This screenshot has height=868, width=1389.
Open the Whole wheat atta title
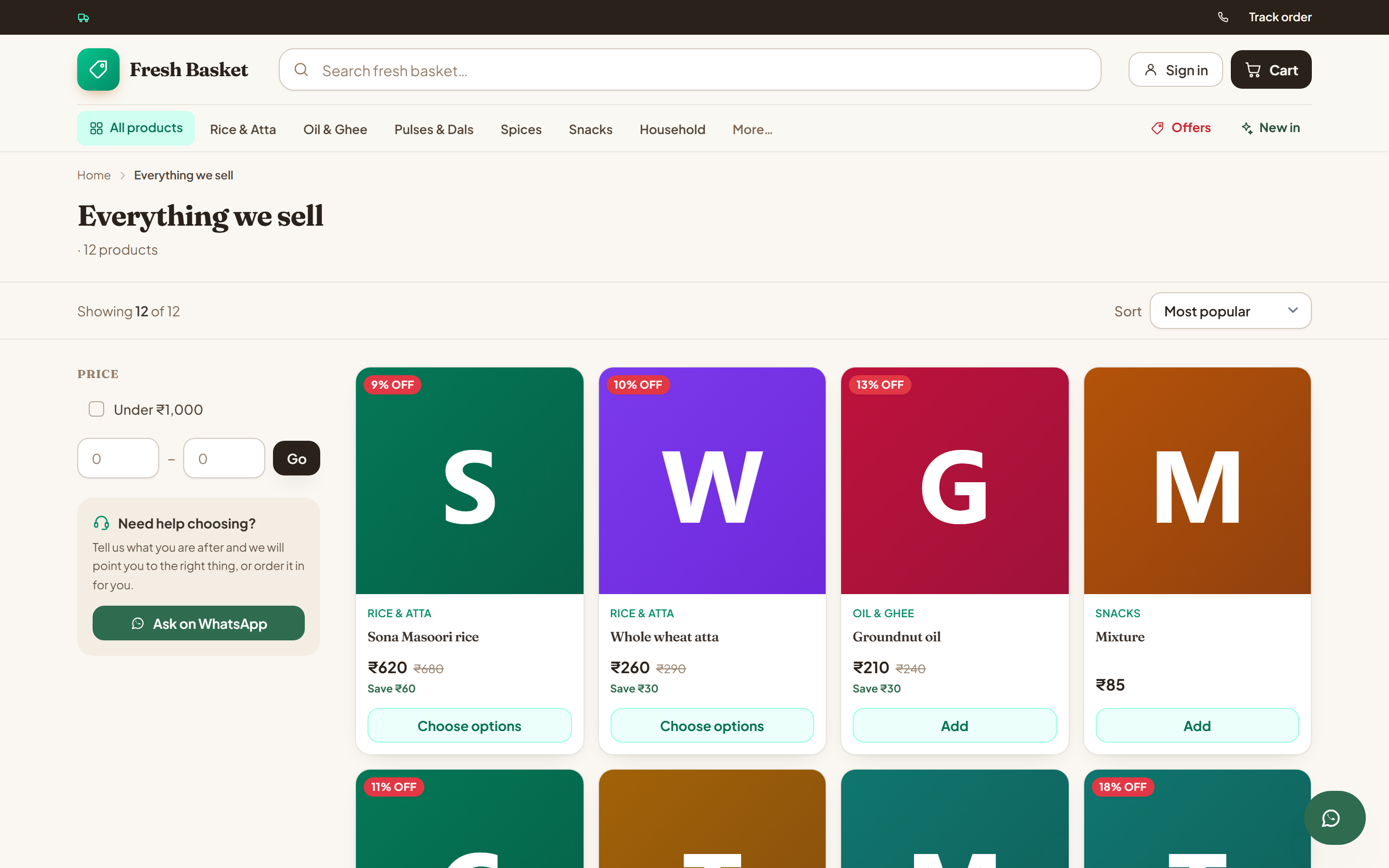(x=664, y=637)
